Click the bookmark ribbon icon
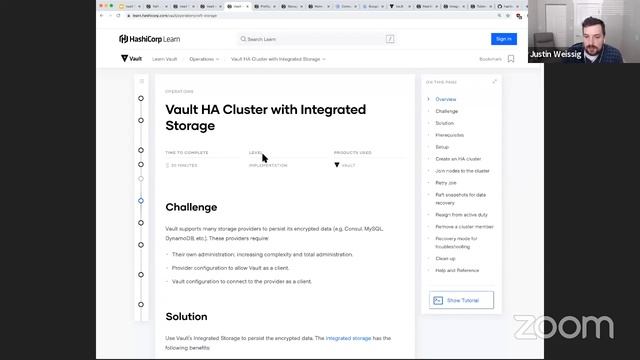Image resolution: width=640 pixels, height=360 pixels. pos(511,59)
